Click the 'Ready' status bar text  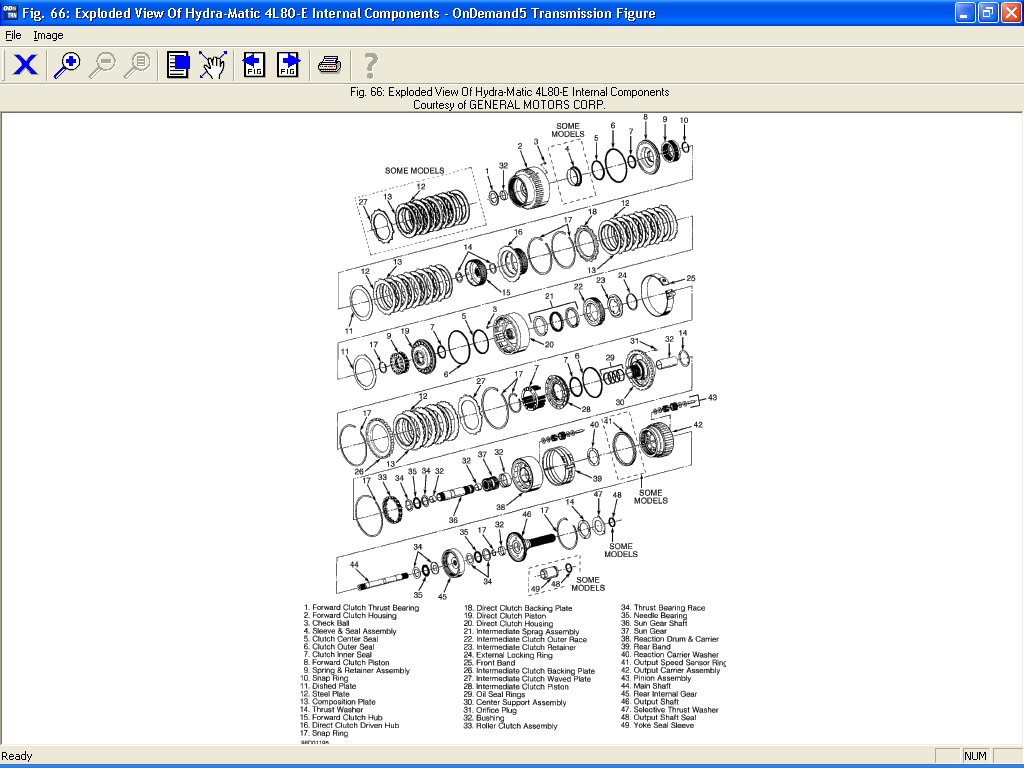[17, 756]
